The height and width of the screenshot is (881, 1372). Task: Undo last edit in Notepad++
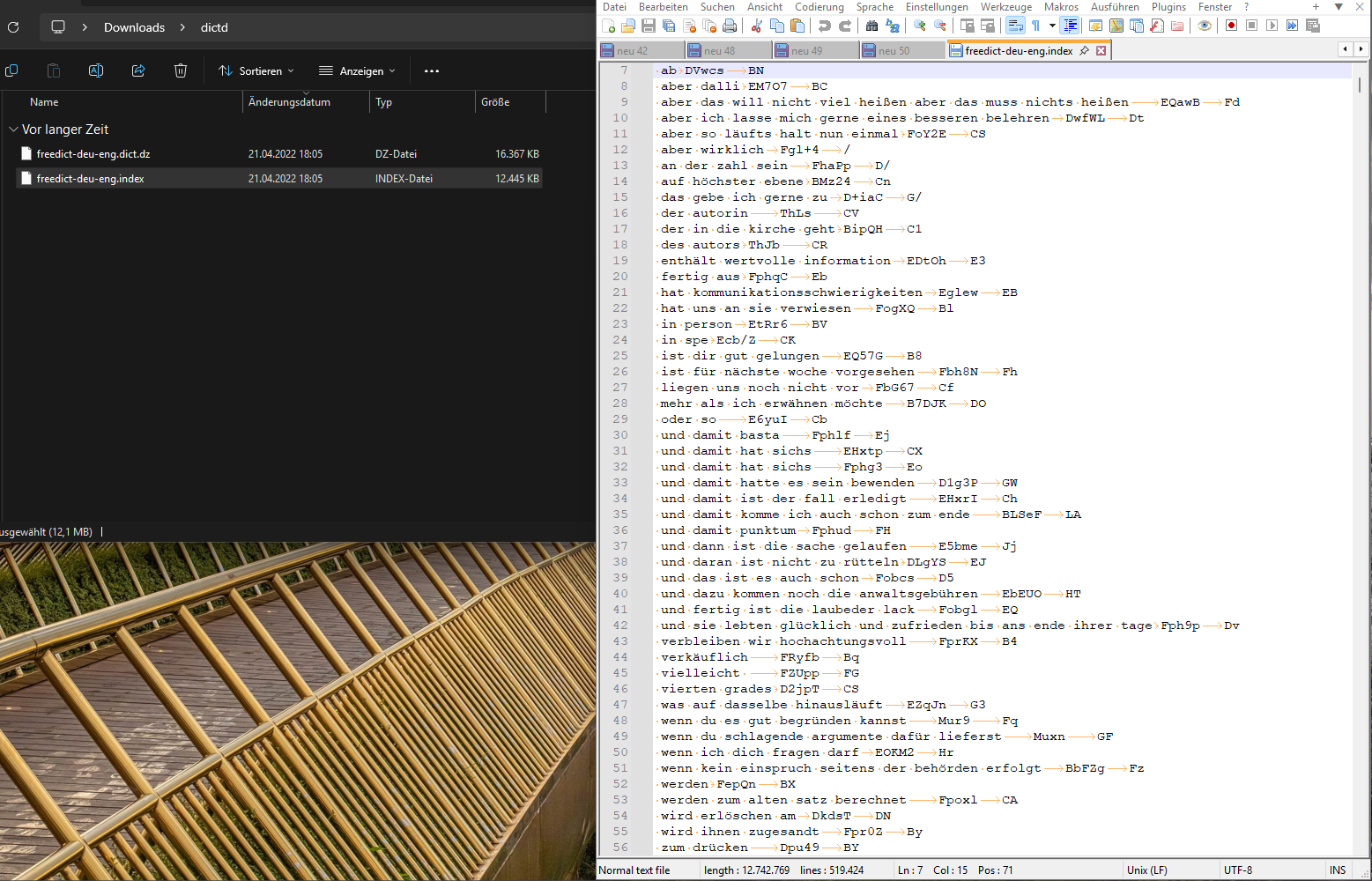coord(825,26)
